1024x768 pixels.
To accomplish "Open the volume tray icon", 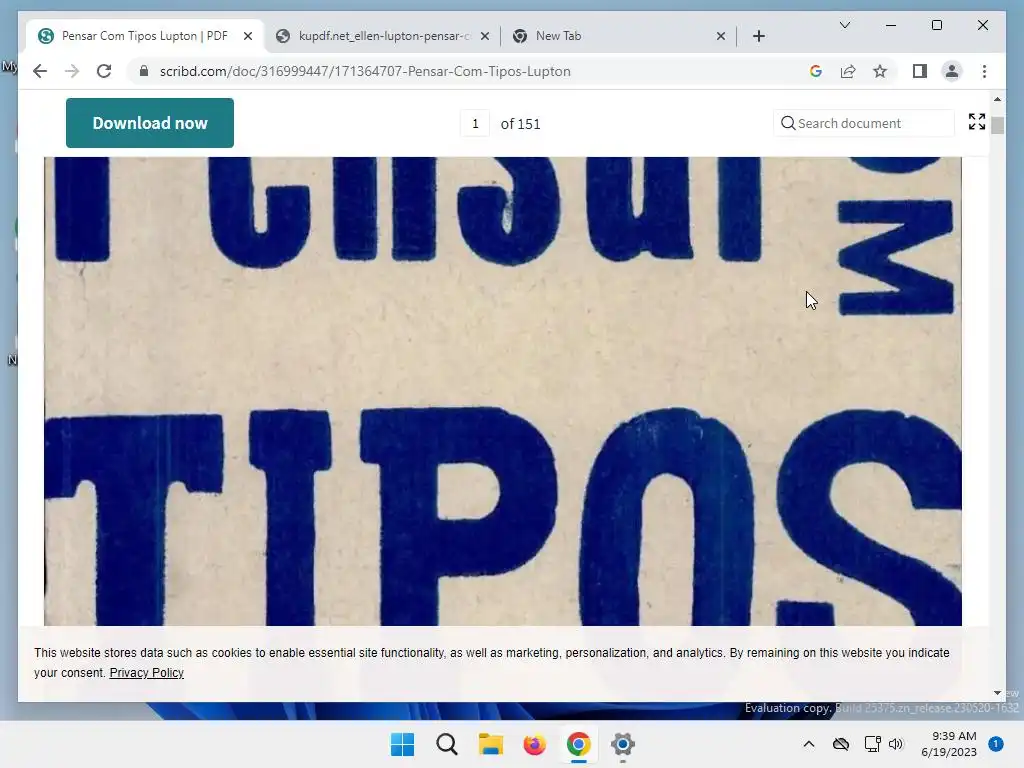I will click(x=895, y=744).
